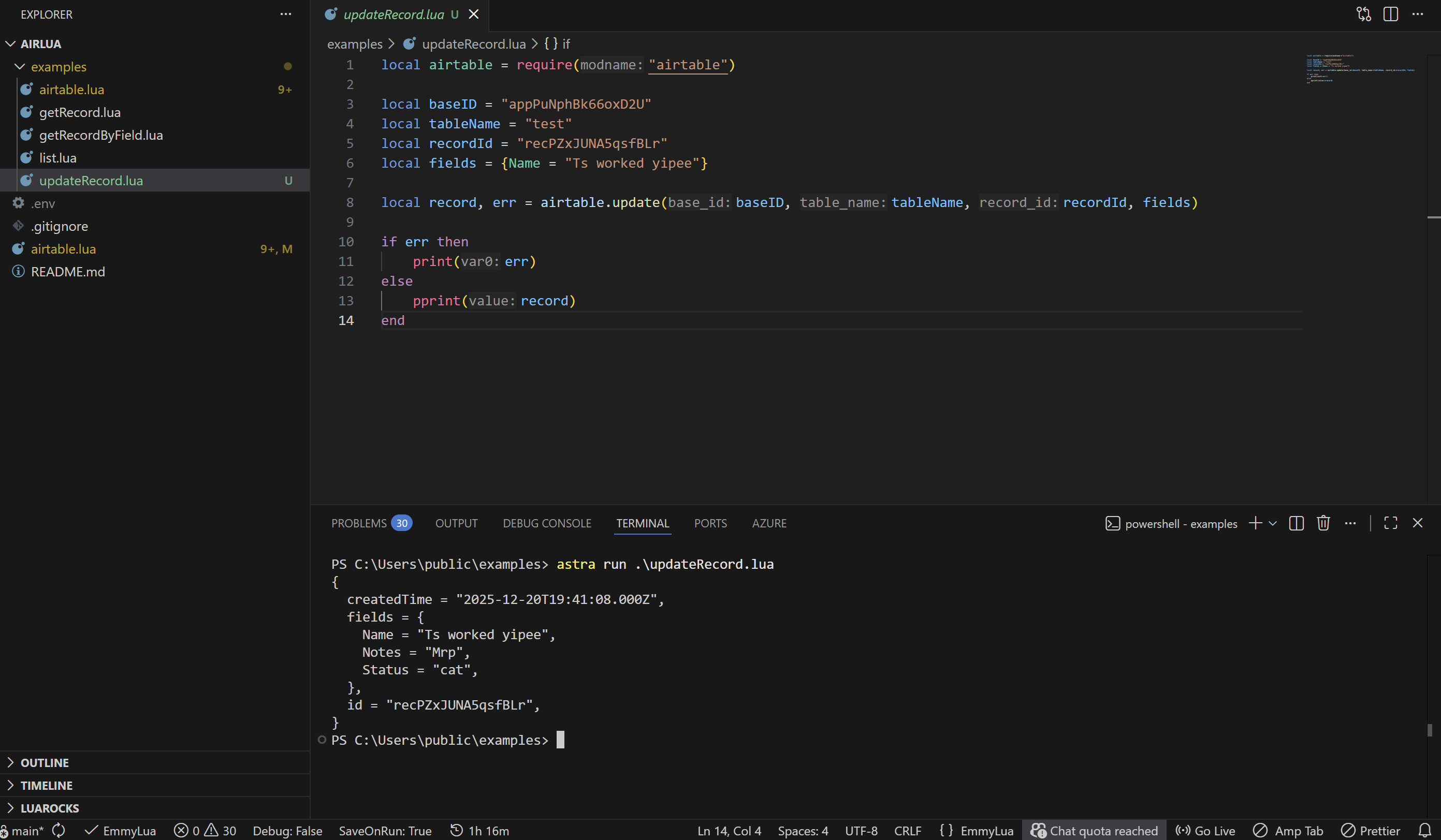This screenshot has height=840, width=1441.
Task: Switch to the PROBLEMS tab
Action: coord(359,523)
